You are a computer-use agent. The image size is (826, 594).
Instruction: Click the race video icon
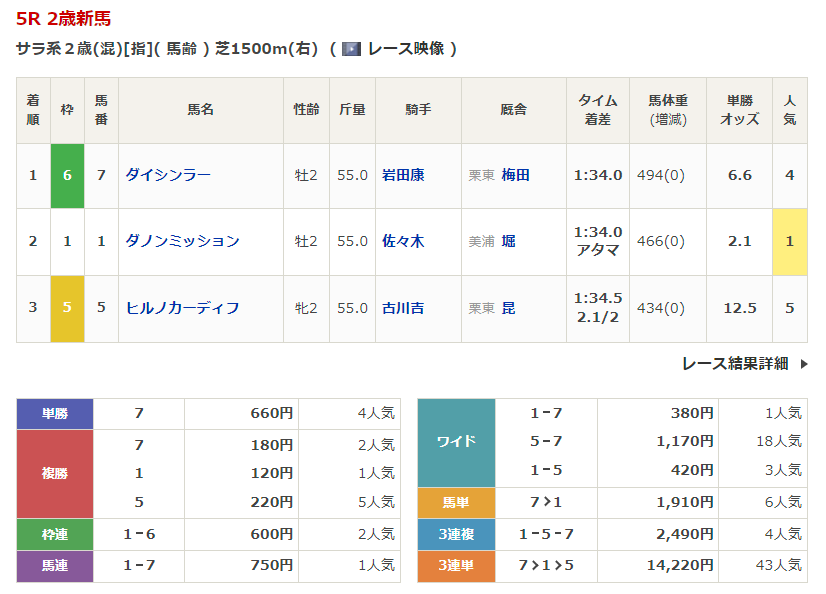351,48
